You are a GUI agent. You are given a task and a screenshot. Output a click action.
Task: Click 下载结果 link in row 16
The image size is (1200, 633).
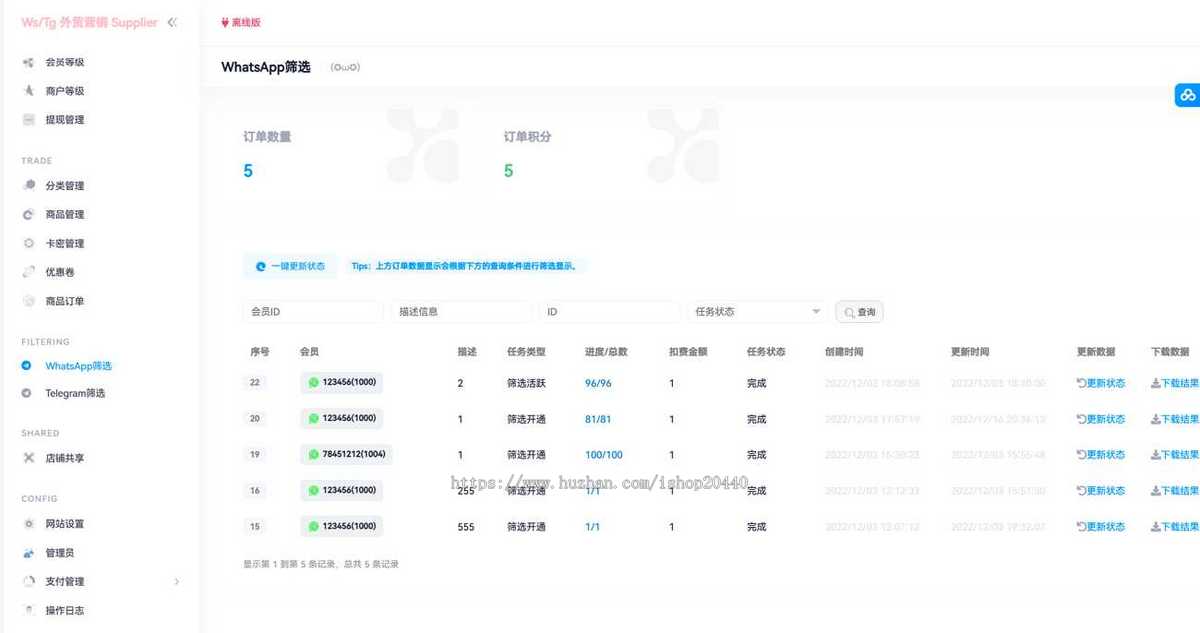(x=1180, y=491)
